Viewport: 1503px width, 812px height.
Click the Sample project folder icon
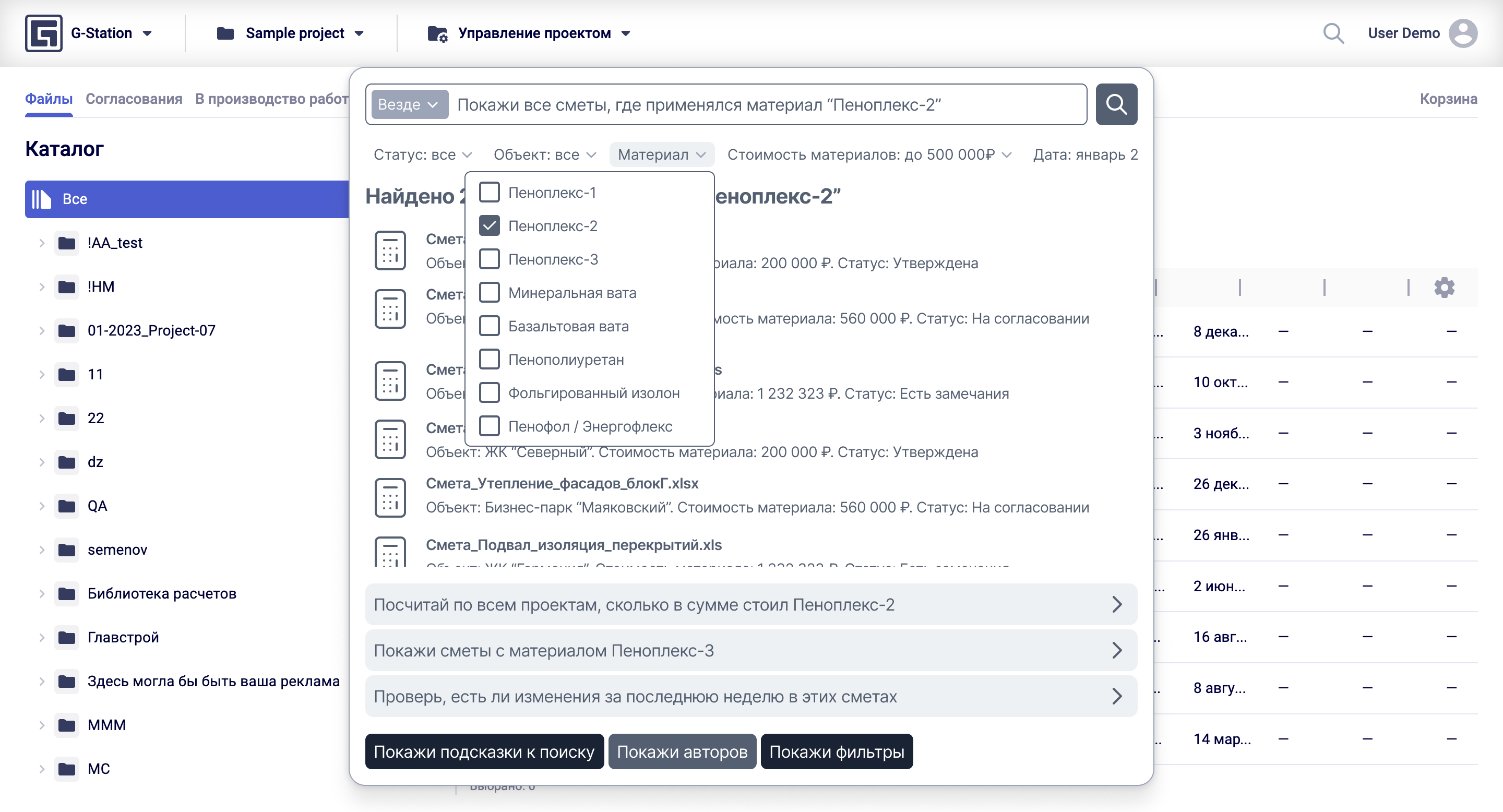click(225, 33)
